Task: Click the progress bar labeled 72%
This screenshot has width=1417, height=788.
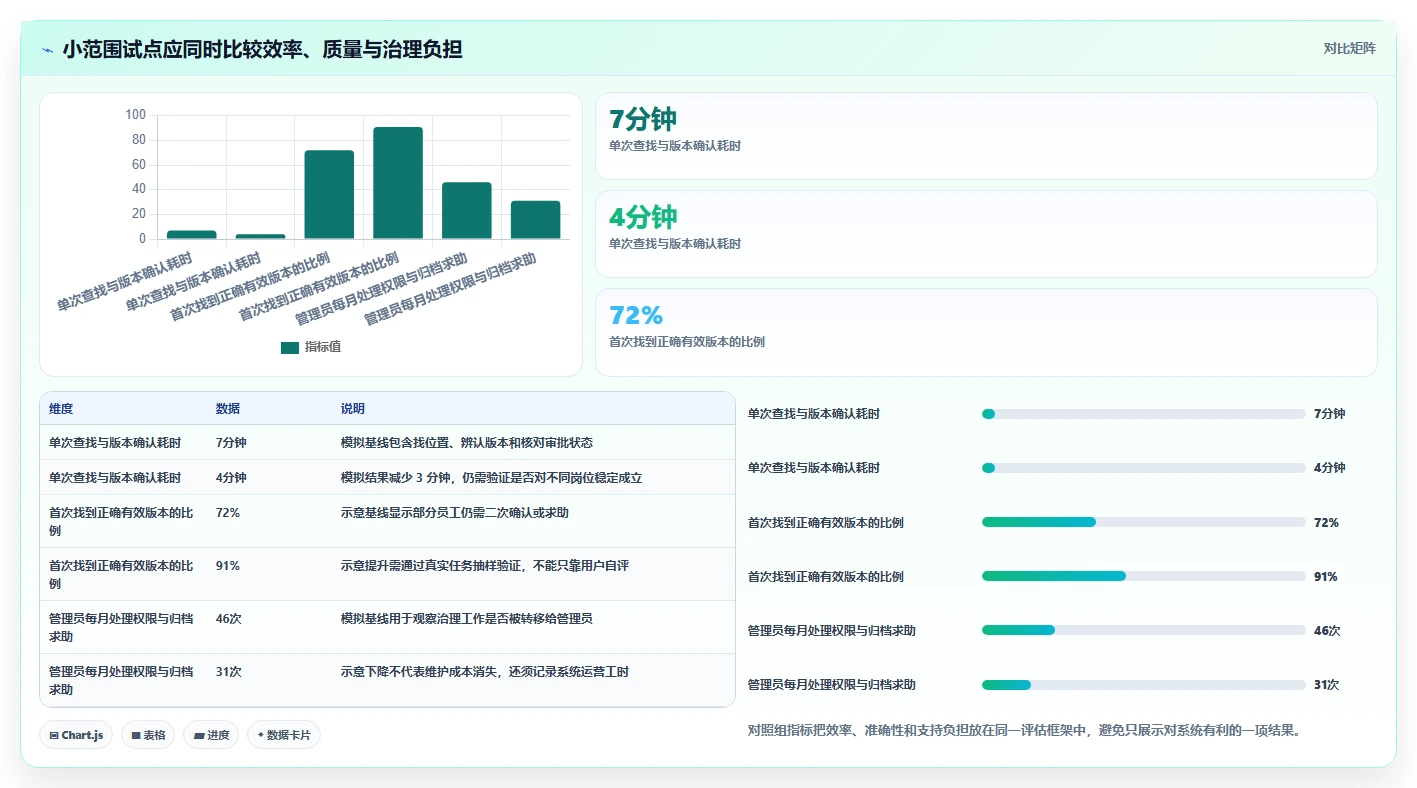Action: 1144,522
